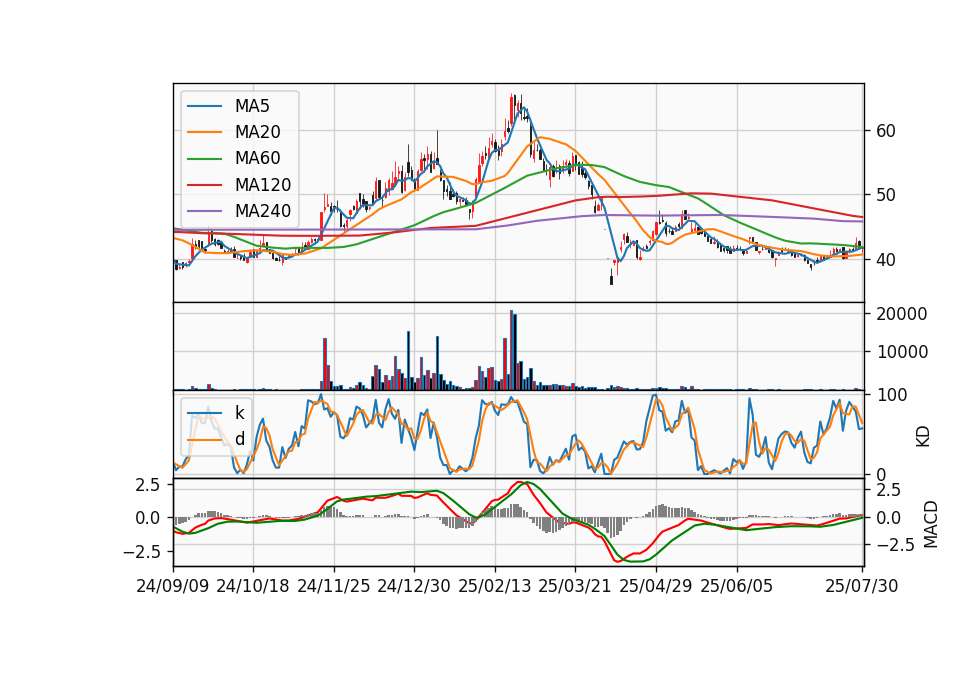Image resolution: width=960 pixels, height=690 pixels.
Task: Click the k legend label in KD panel
Action: pos(239,413)
